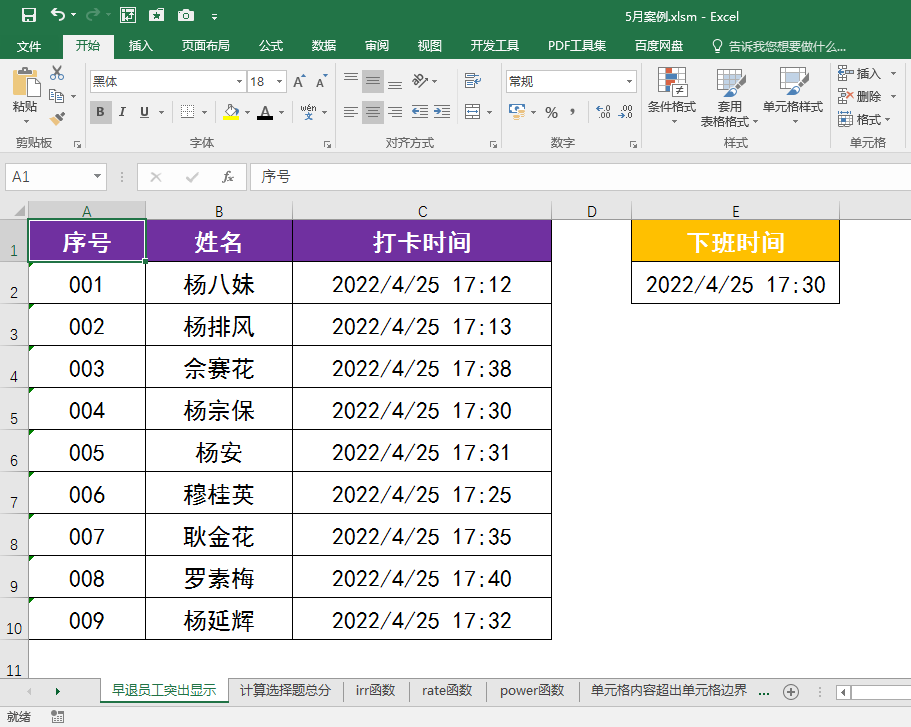This screenshot has height=727, width=911.
Task: Open Format as Table (套用表格格式)
Action: (730, 96)
